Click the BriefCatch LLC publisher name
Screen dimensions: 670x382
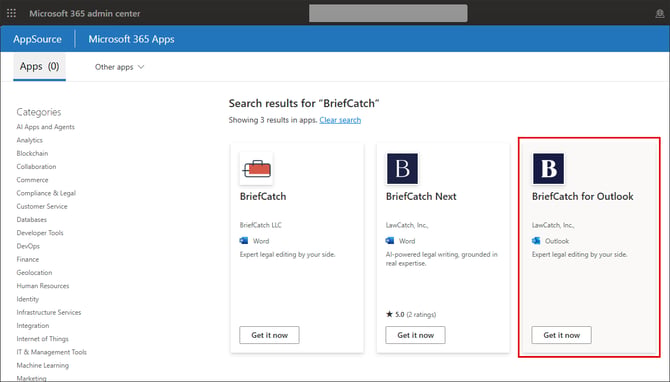click(x=261, y=225)
